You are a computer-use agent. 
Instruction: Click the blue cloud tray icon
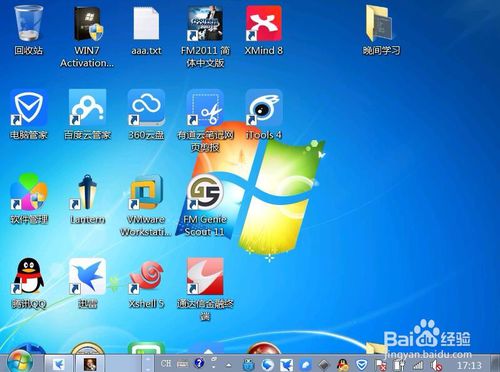pos(305,365)
